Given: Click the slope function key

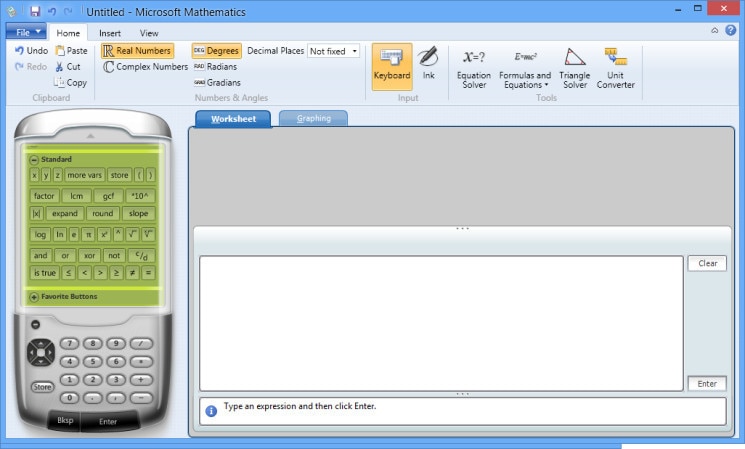Looking at the screenshot, I should (x=138, y=214).
